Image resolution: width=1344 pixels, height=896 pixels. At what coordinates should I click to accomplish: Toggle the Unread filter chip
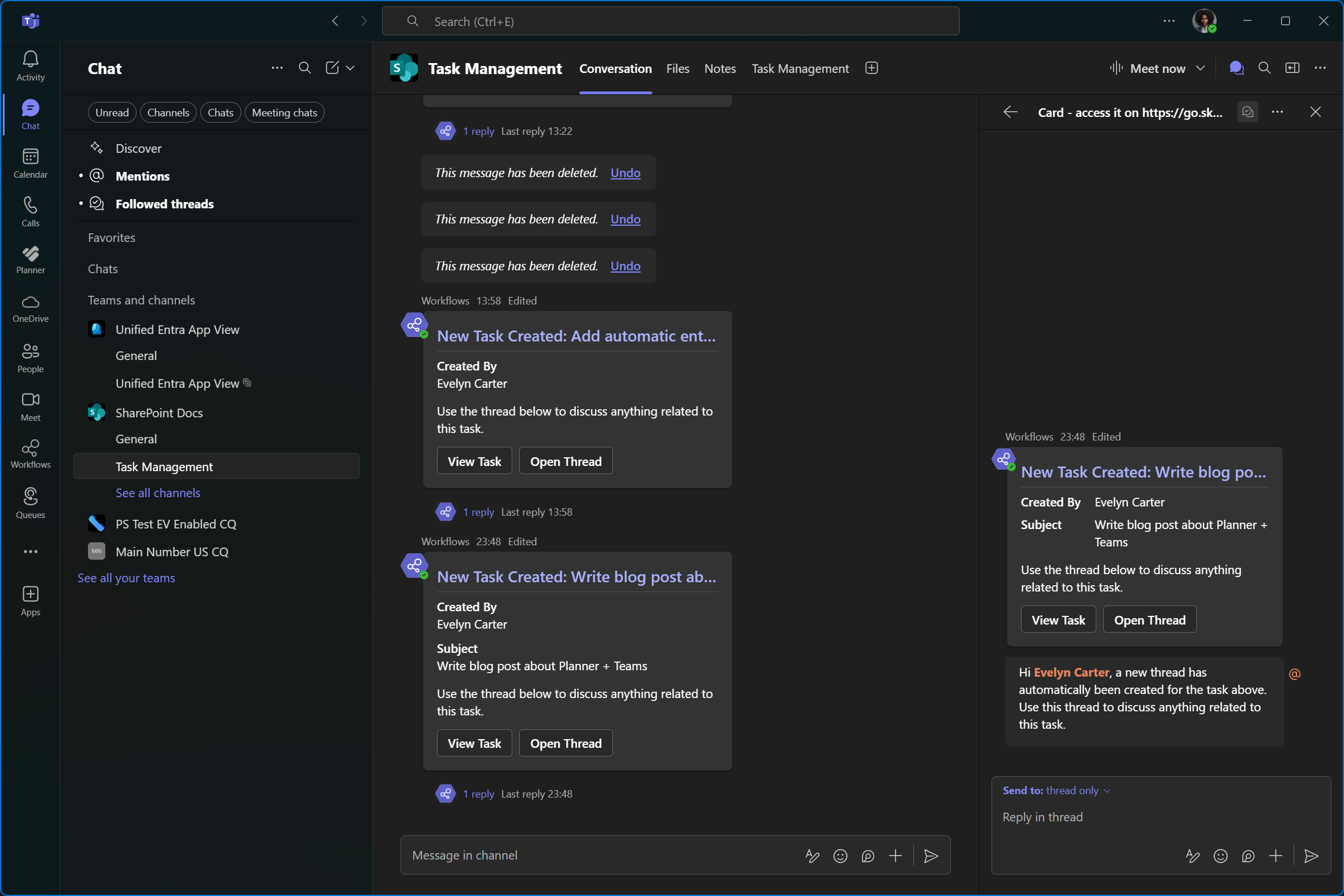[112, 112]
